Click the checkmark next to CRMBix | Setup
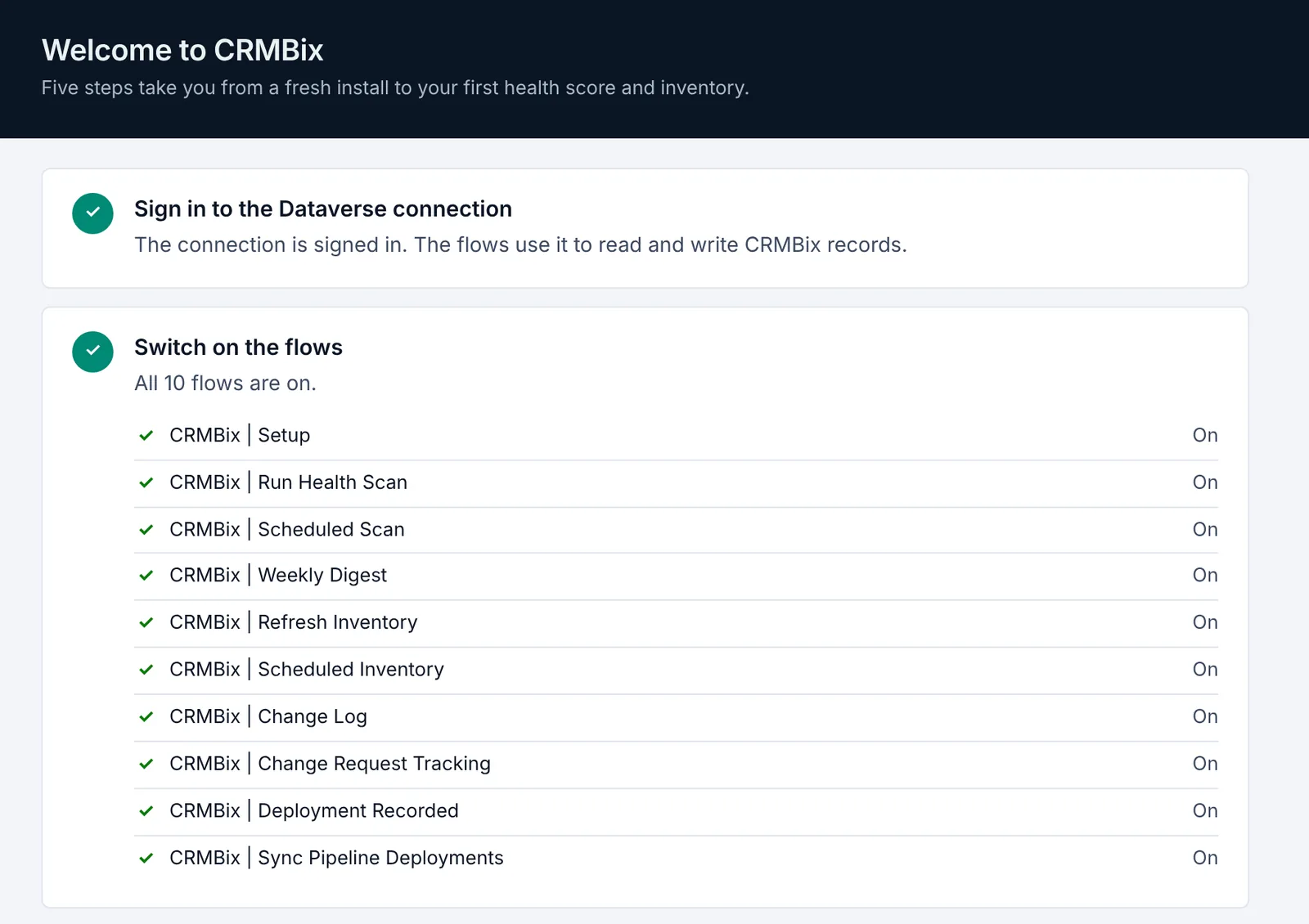Viewport: 1309px width, 924px height. 146,436
